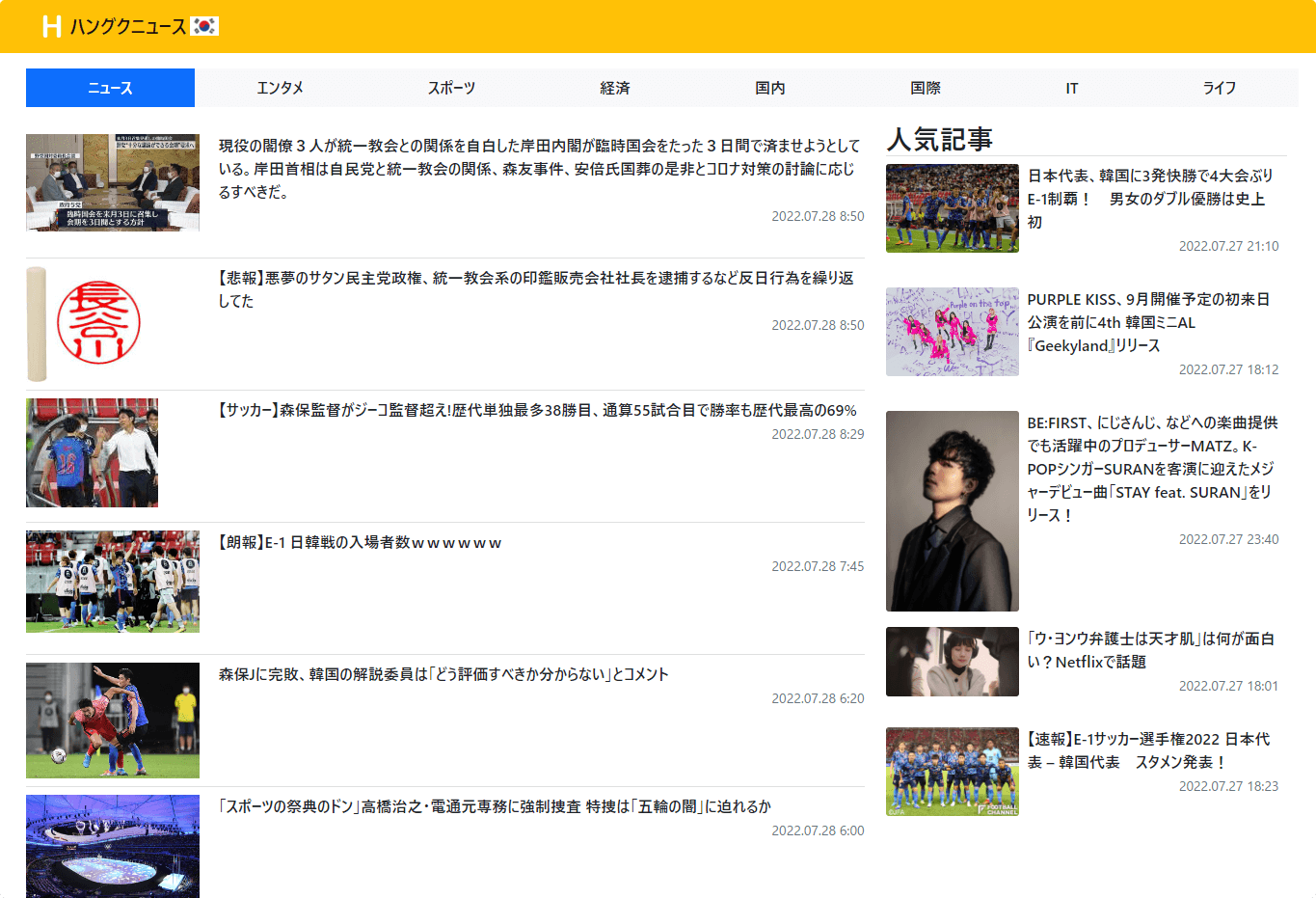Image resolution: width=1316 pixels, height=898 pixels.
Task: Read the 森保監督 38勝目 soccer article
Action: [537, 411]
